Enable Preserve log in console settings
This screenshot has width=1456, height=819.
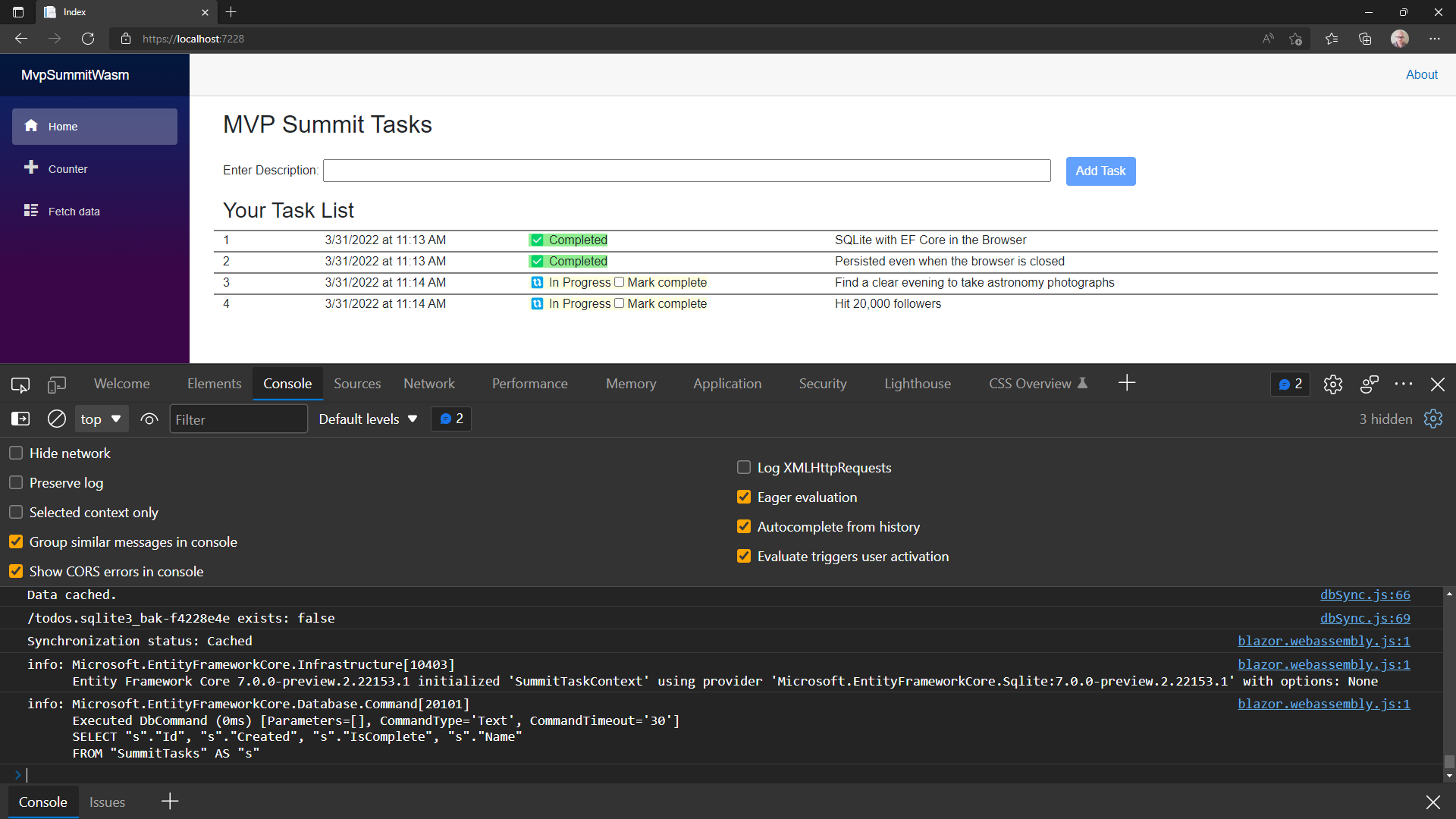pyautogui.click(x=15, y=482)
